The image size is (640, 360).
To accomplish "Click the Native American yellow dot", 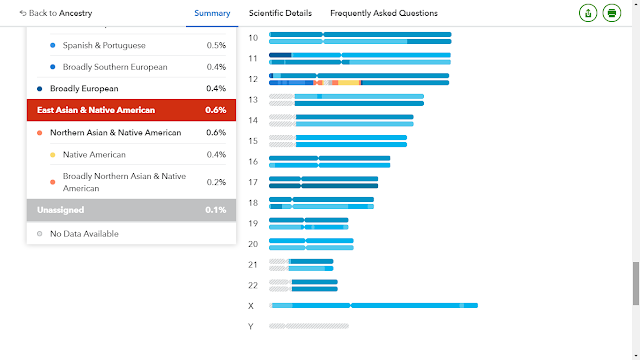I will [53, 155].
